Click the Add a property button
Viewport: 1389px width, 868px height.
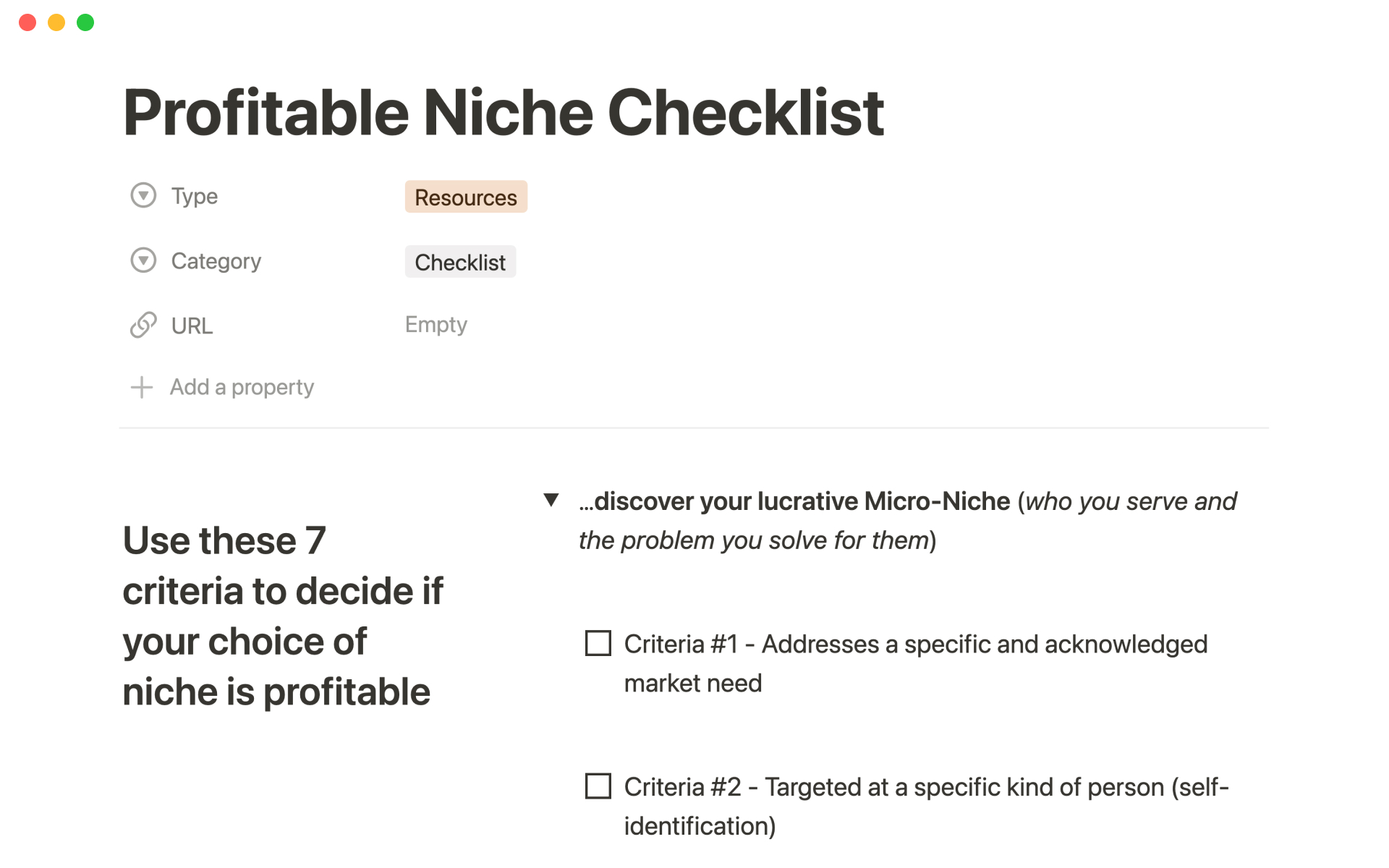click(x=242, y=388)
